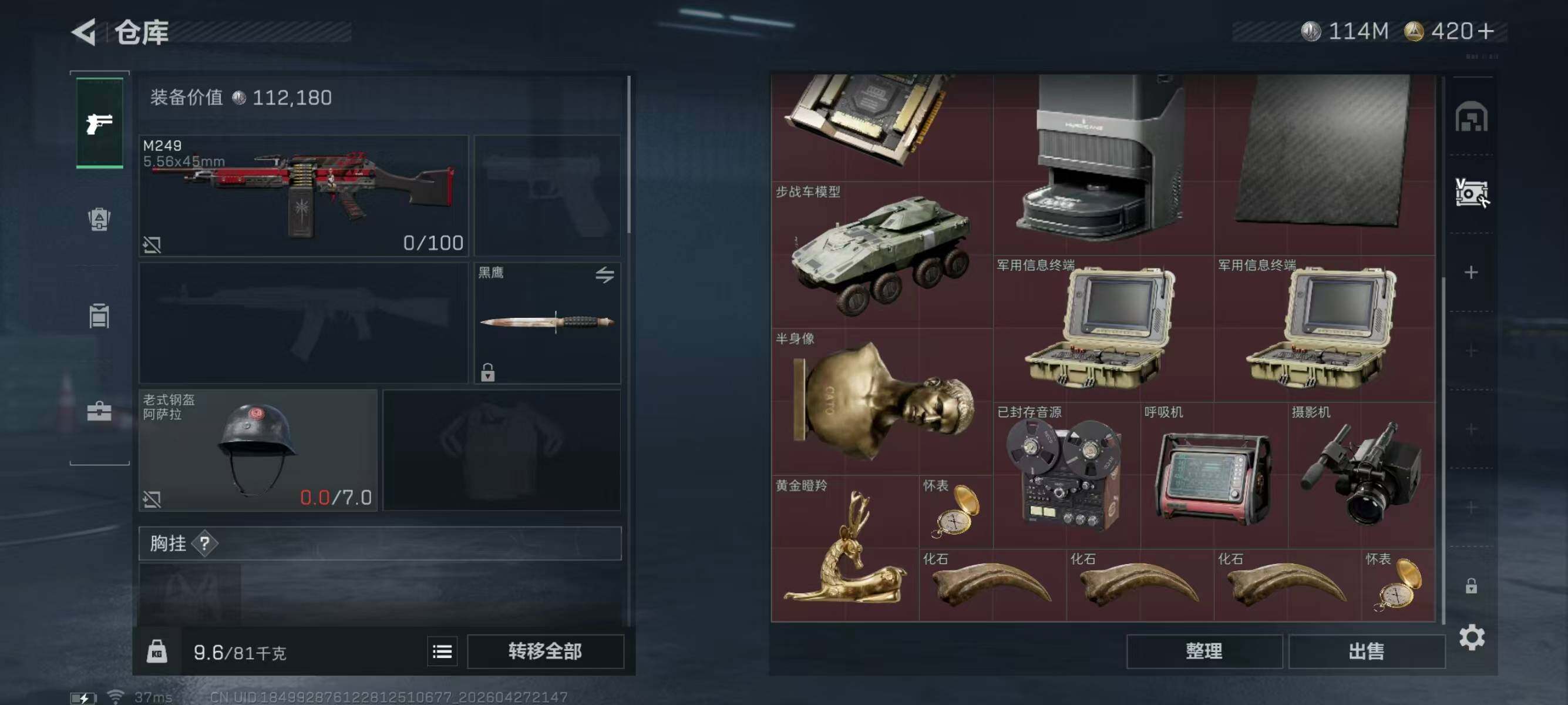
Task: Click 出售 to sell items
Action: click(x=1367, y=652)
